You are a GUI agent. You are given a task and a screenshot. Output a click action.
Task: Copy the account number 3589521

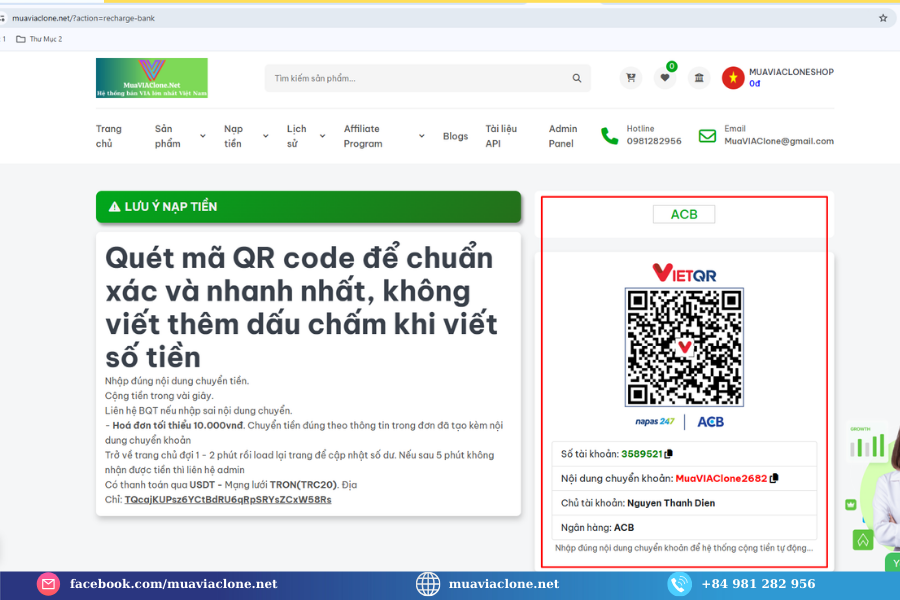669,454
